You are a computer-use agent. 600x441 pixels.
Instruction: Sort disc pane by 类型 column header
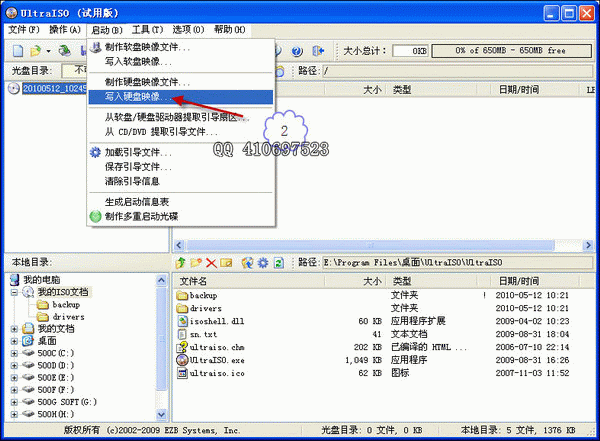(433, 90)
